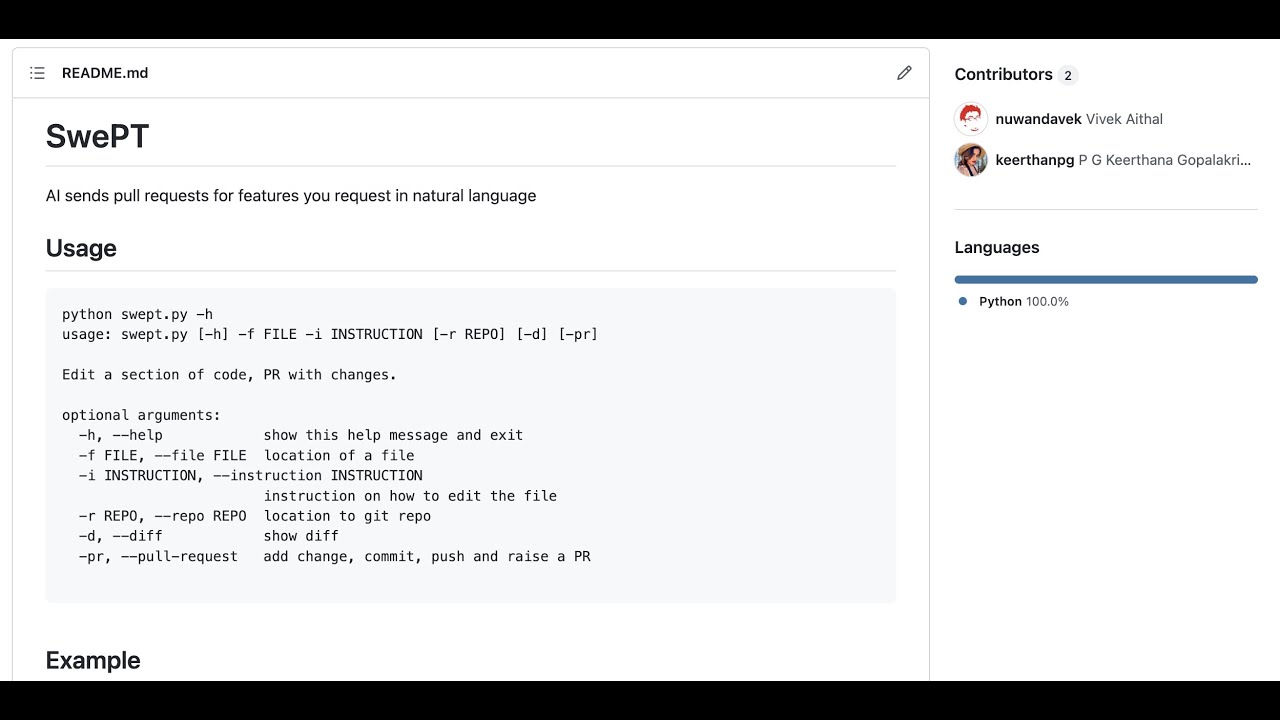Click the pencil icon to edit README
1280x720 pixels.
pos(904,73)
